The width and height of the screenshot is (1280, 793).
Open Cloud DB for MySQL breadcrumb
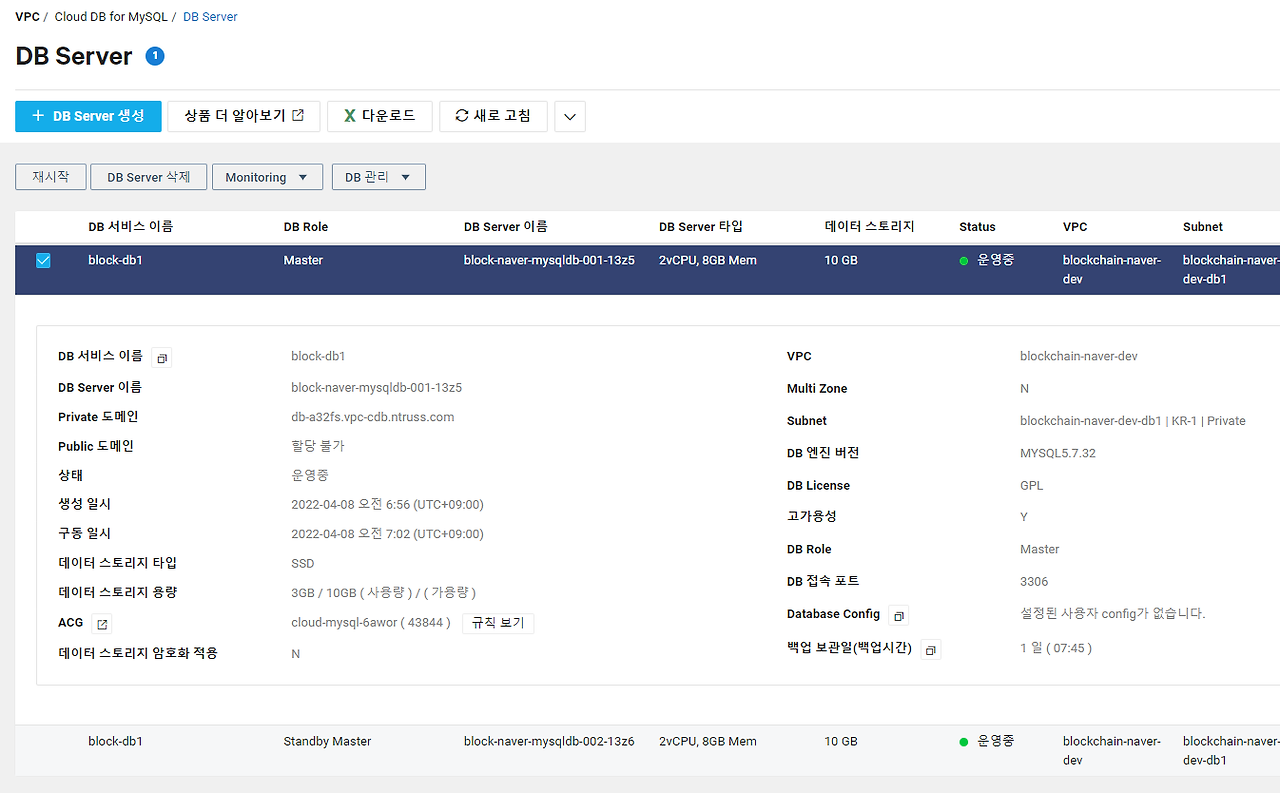click(110, 17)
